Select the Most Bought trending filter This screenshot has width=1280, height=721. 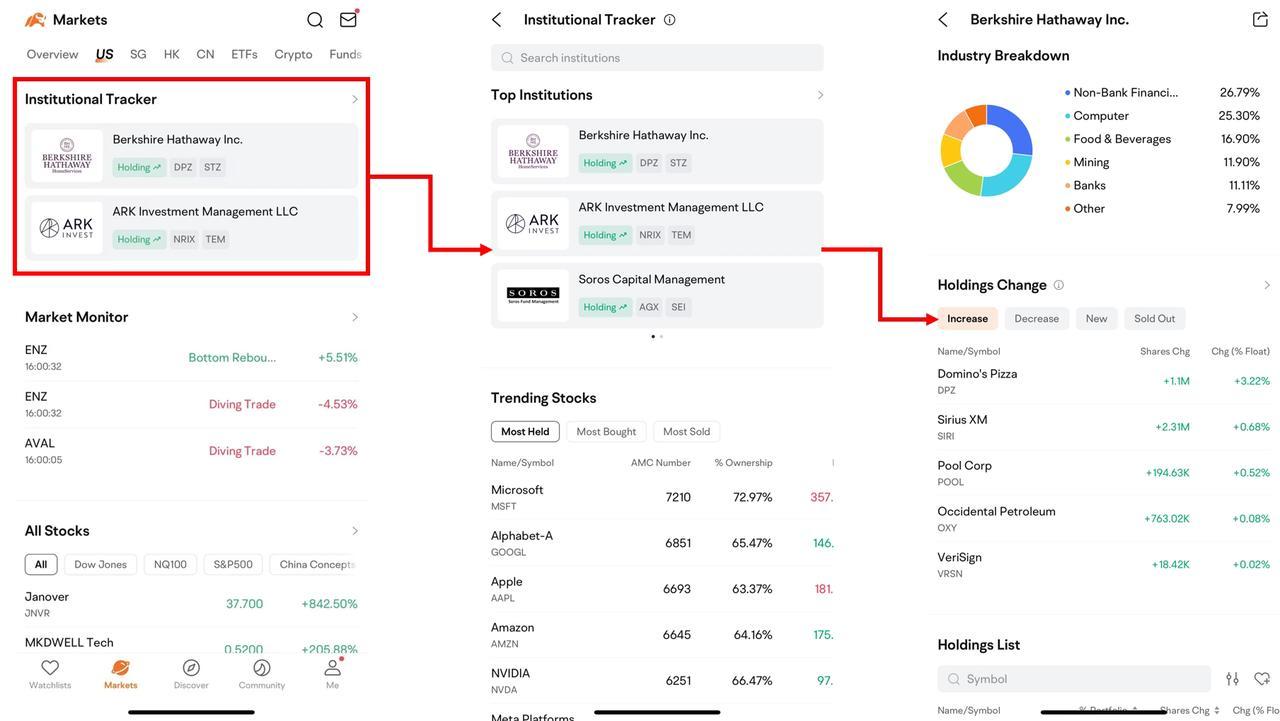coord(606,431)
